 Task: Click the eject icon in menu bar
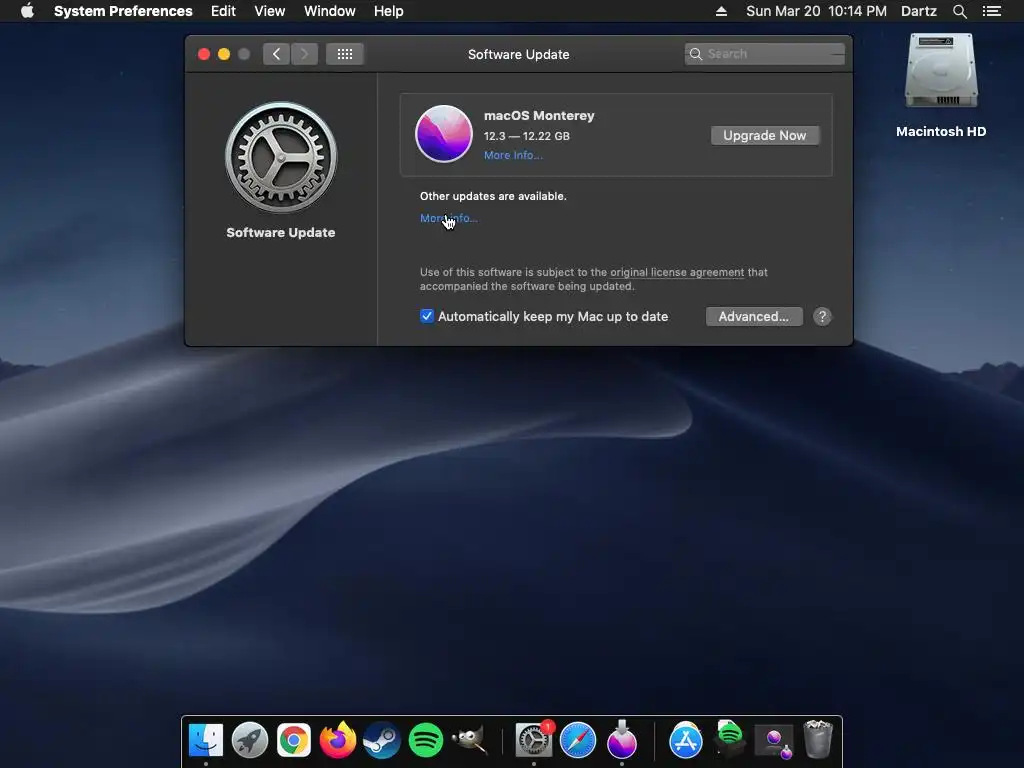pyautogui.click(x=721, y=11)
